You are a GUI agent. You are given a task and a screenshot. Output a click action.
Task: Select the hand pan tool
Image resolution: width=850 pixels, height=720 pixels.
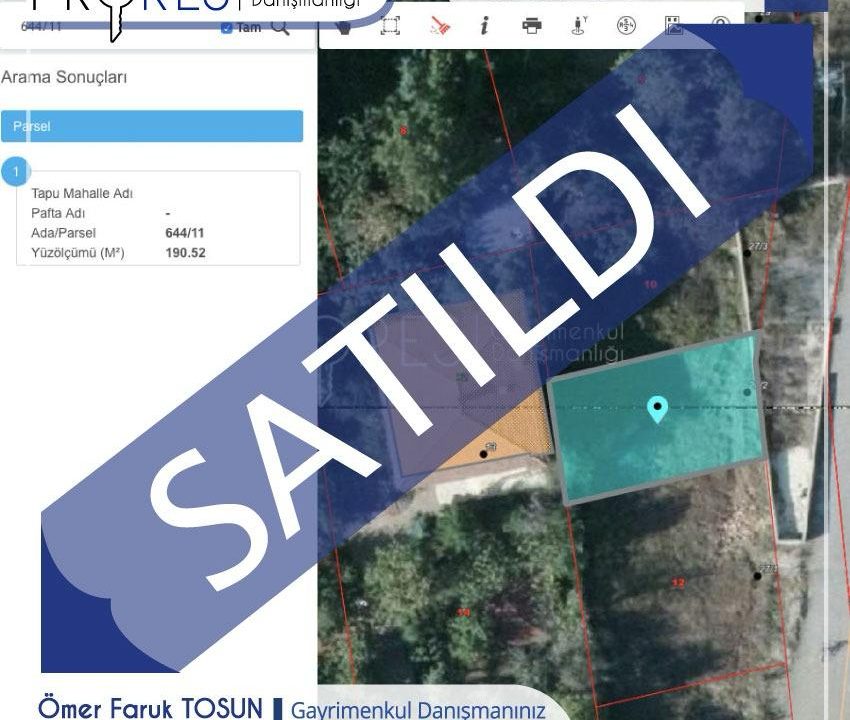[x=343, y=27]
